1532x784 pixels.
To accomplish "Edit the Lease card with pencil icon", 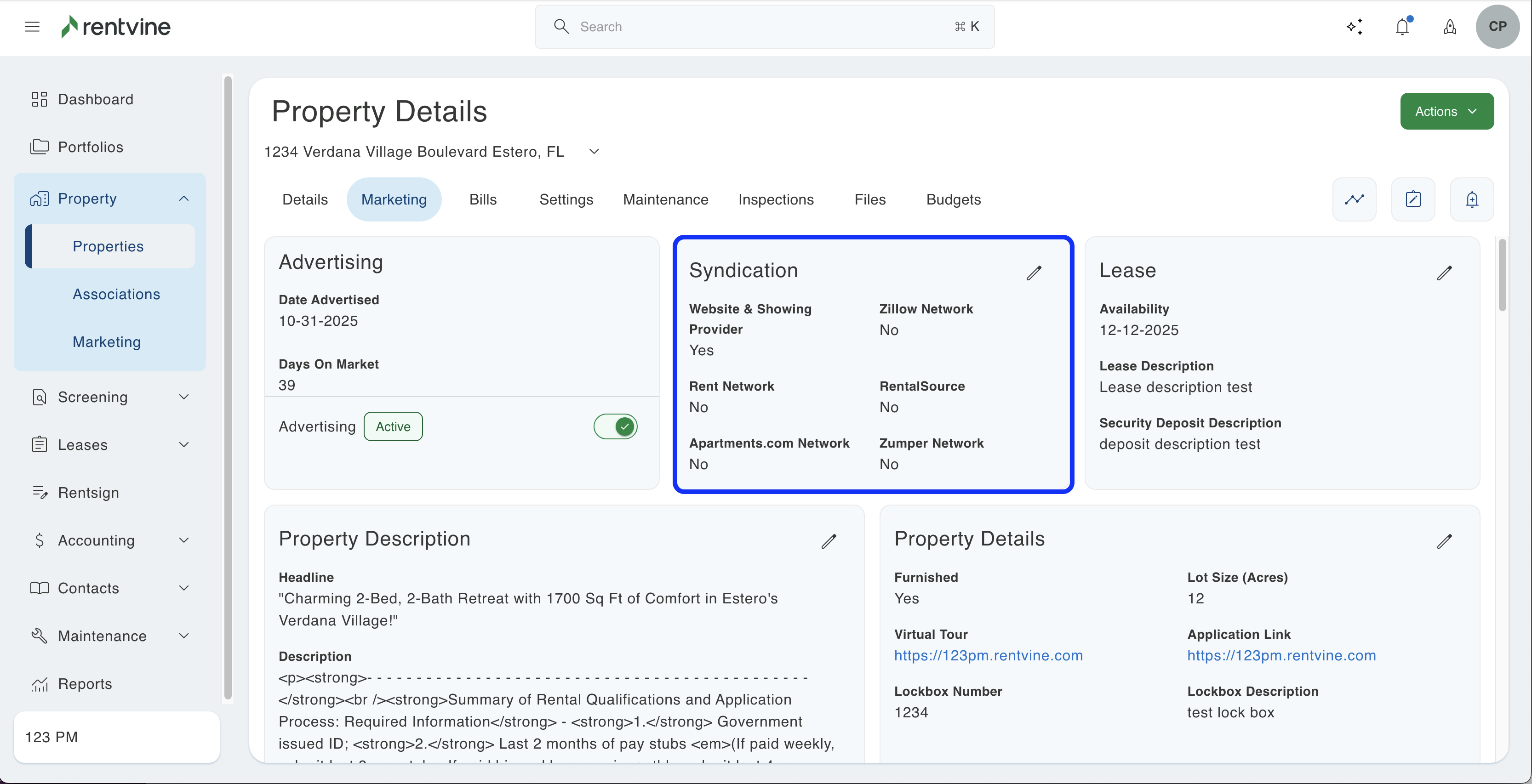I will [1444, 273].
